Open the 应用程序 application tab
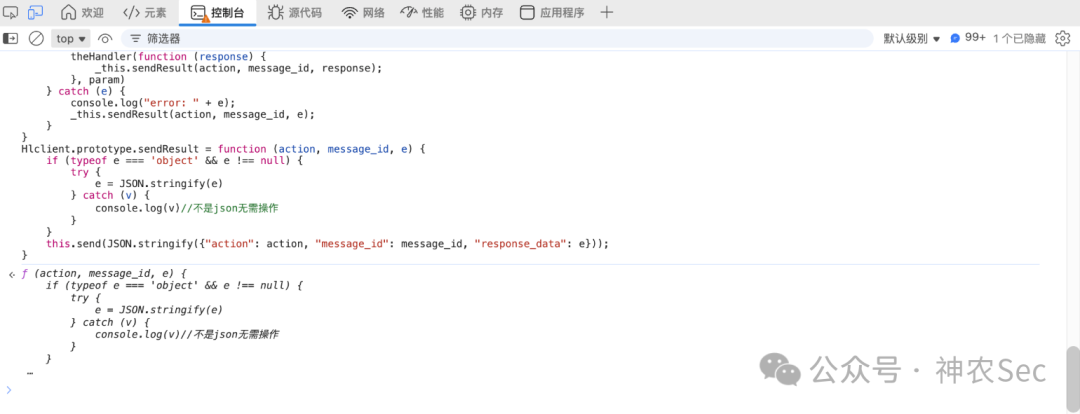The width and height of the screenshot is (1080, 414). (552, 12)
